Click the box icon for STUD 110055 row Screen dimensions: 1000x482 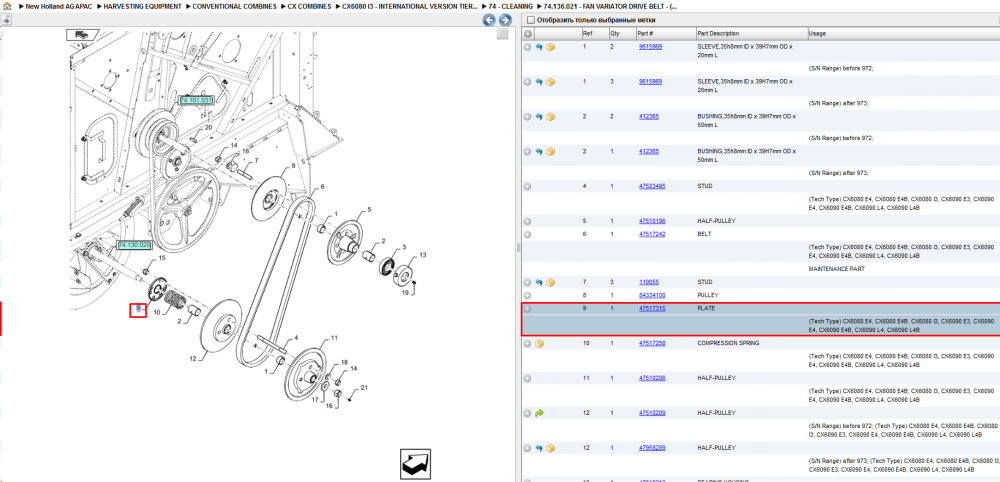click(x=550, y=282)
